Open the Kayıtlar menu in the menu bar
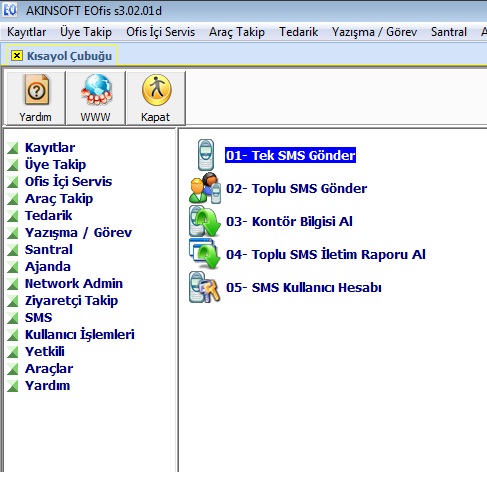 tap(26, 32)
